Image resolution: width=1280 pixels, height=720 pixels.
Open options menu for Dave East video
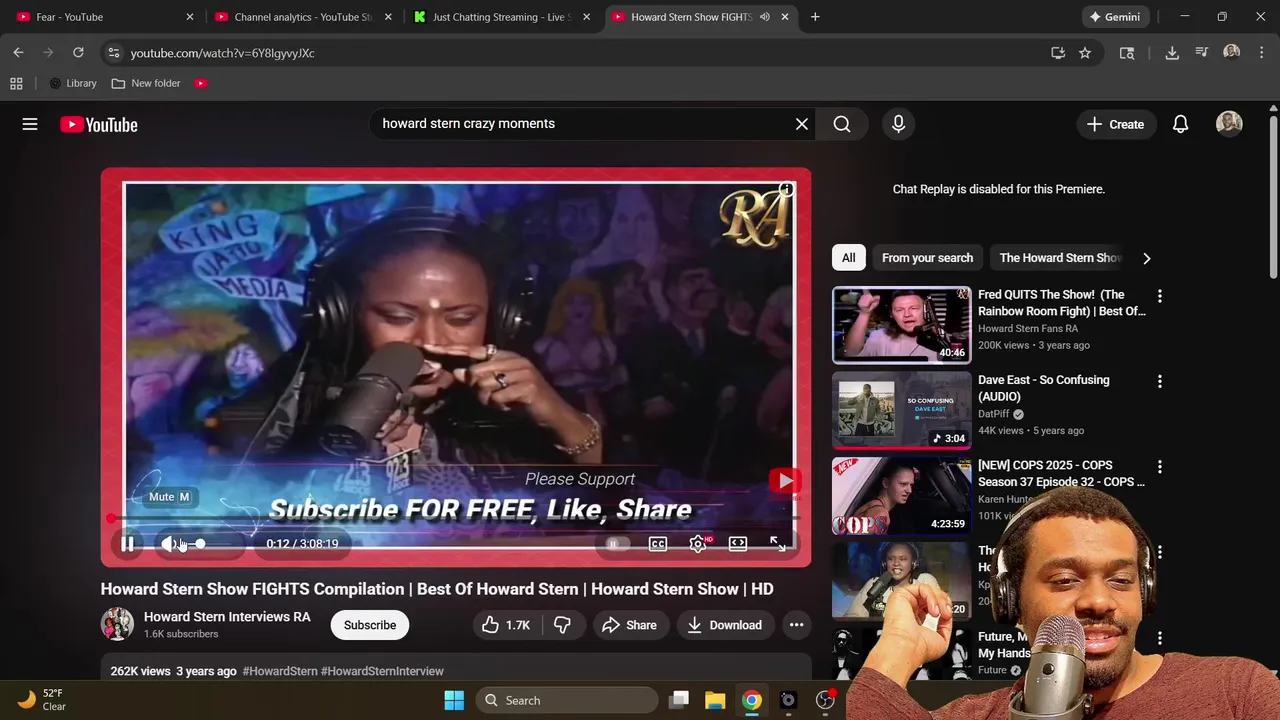pos(1160,381)
